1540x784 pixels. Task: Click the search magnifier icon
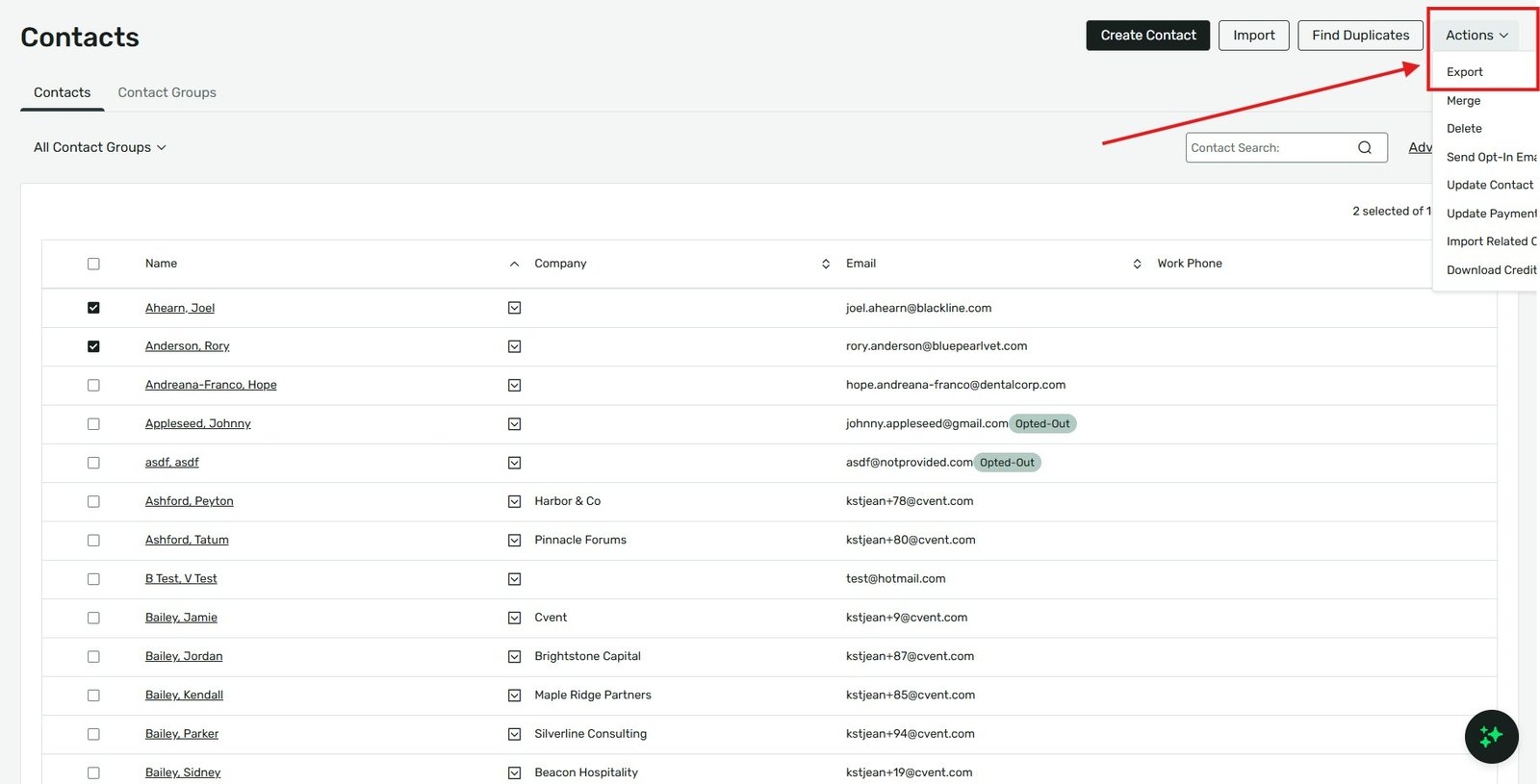[1364, 147]
